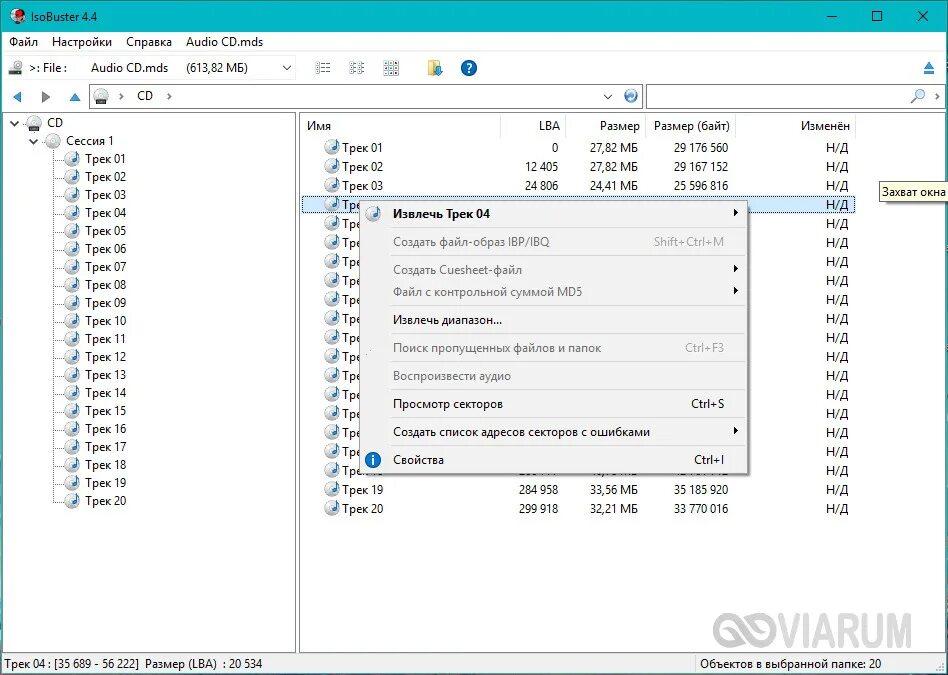
Task: Expand sector error list submenu arrow
Action: (735, 431)
